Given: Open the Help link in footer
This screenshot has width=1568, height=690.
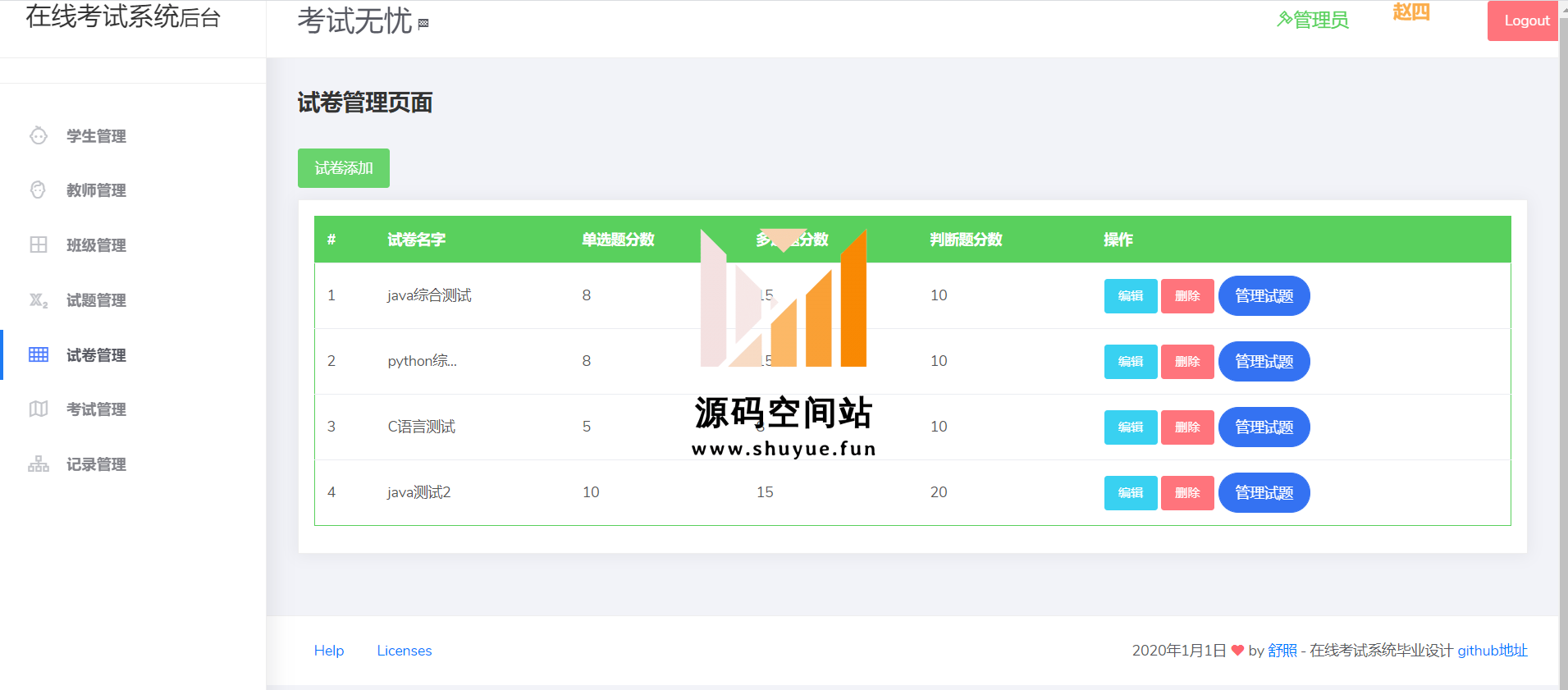Looking at the screenshot, I should [329, 651].
